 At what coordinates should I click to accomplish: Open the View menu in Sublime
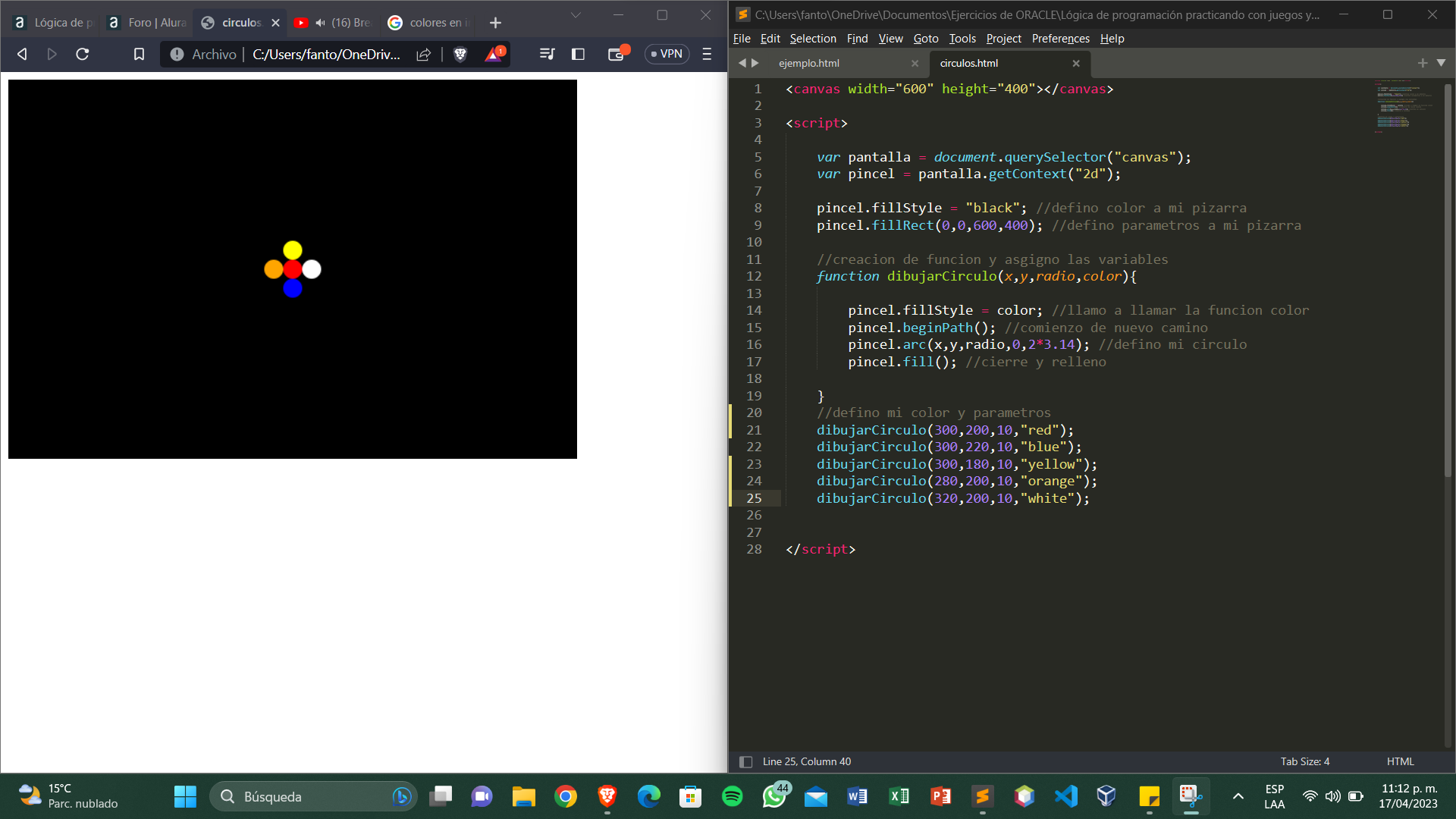[890, 39]
